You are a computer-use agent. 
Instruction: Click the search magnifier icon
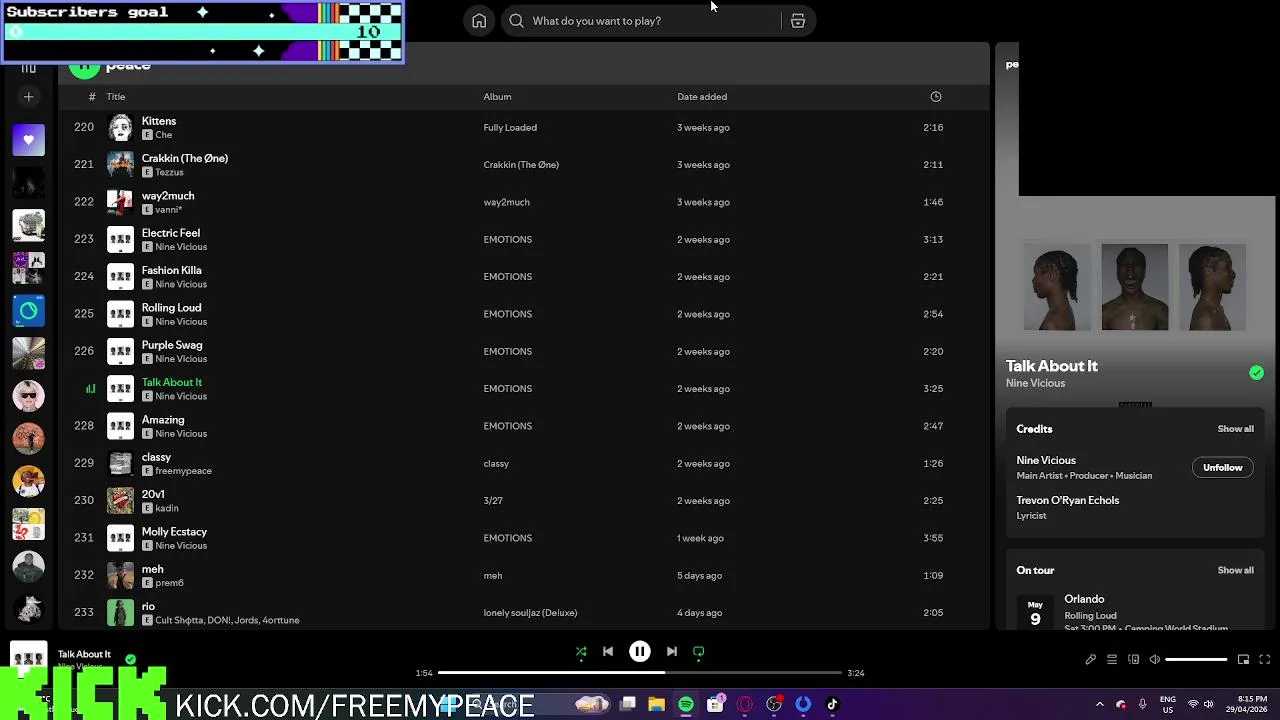click(516, 21)
